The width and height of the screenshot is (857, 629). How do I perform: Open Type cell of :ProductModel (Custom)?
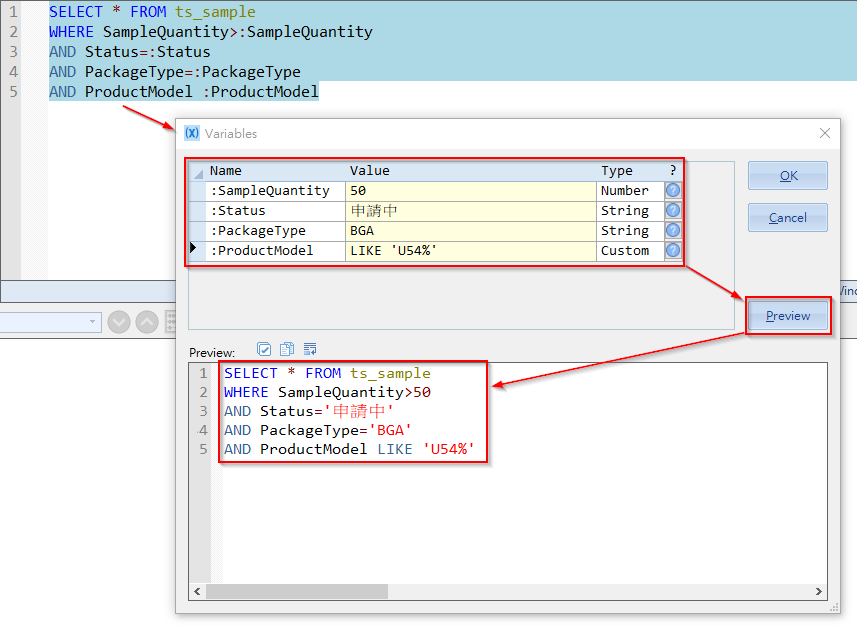tap(630, 250)
